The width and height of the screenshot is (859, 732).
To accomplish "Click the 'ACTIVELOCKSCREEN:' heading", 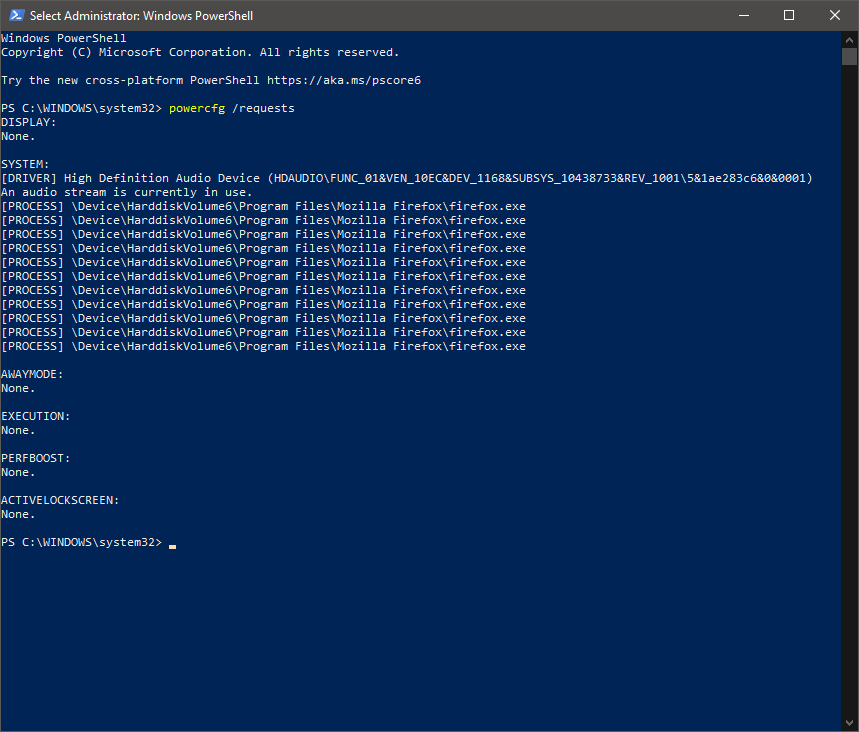I will (x=60, y=500).
